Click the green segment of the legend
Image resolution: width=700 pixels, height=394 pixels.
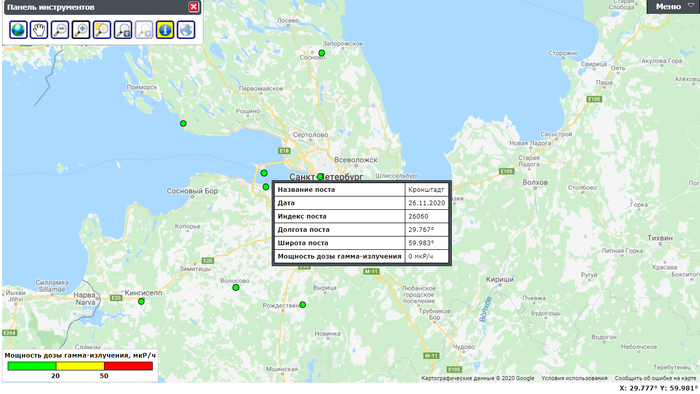[32, 366]
